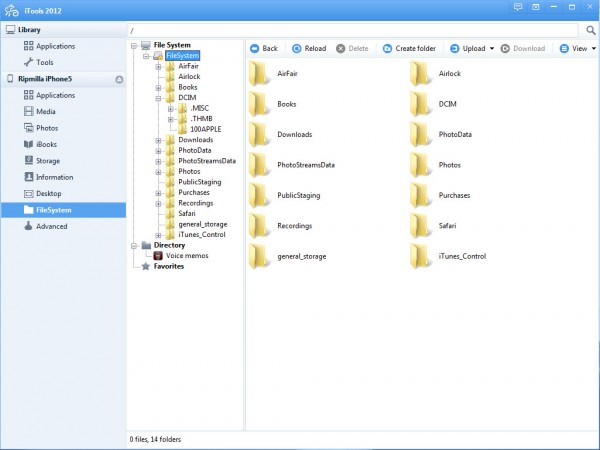Eject Ripmilla iPhone5 device icon

119,79
